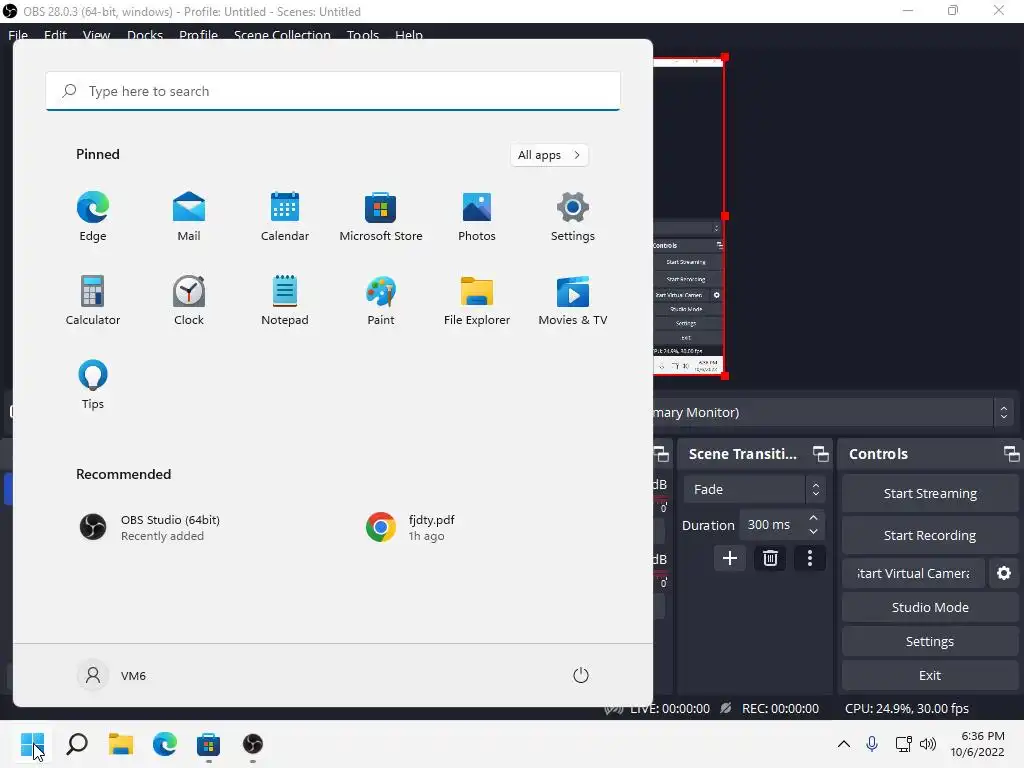Screen dimensions: 1024x768
Task: Click Start Recording
Action: pyautogui.click(x=930, y=536)
